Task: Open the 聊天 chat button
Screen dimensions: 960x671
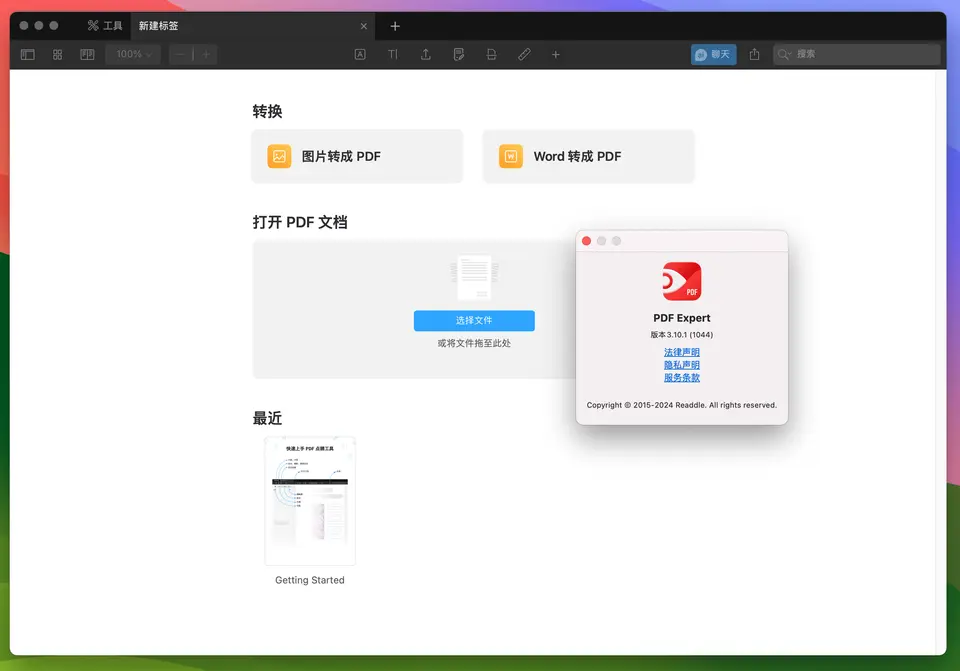Action: [x=713, y=54]
